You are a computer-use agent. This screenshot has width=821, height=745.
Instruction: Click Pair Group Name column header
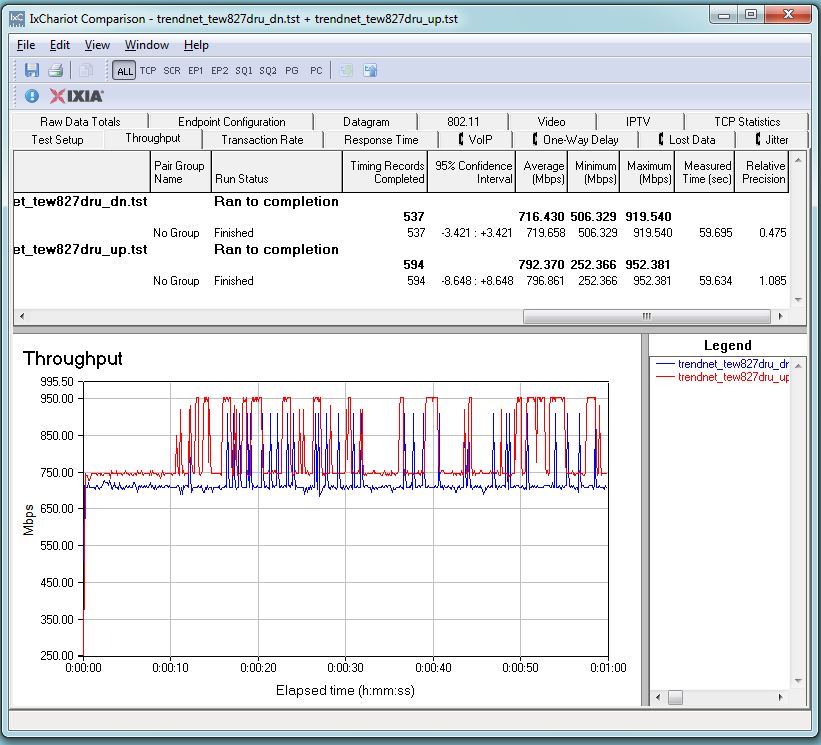point(181,172)
